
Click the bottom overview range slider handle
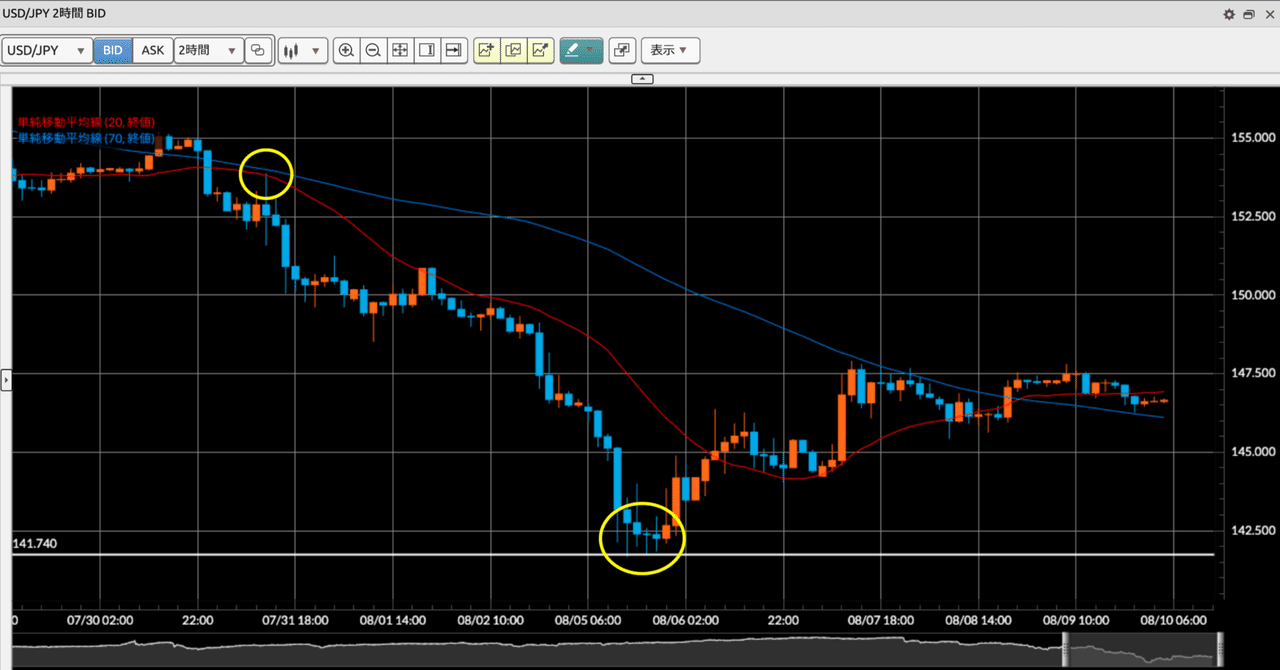pos(1066,652)
